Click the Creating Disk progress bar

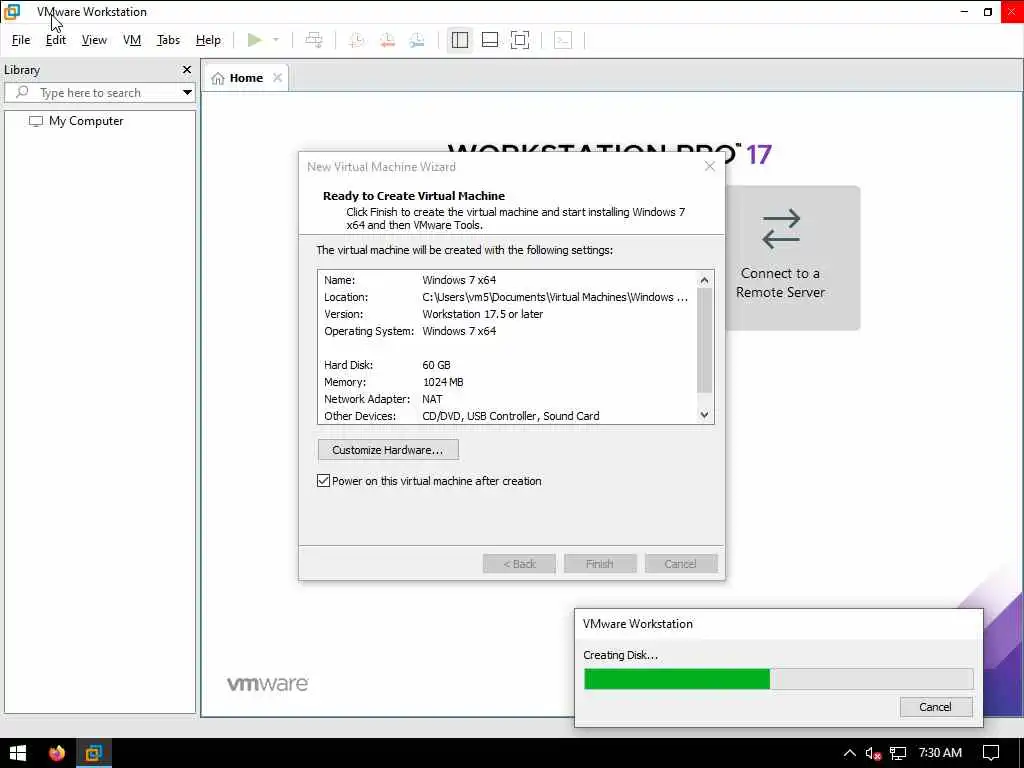pos(778,679)
